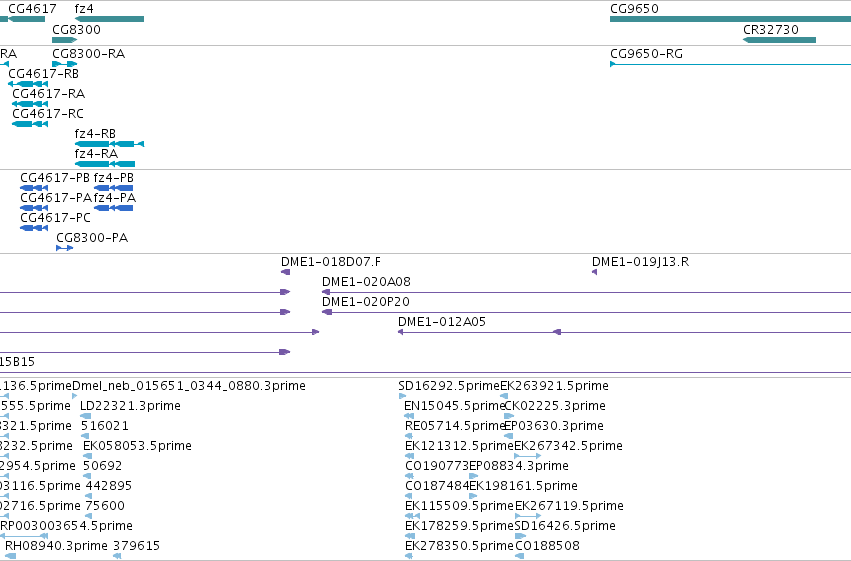
Task: Click the CR32730 gene feature
Action: (779, 40)
